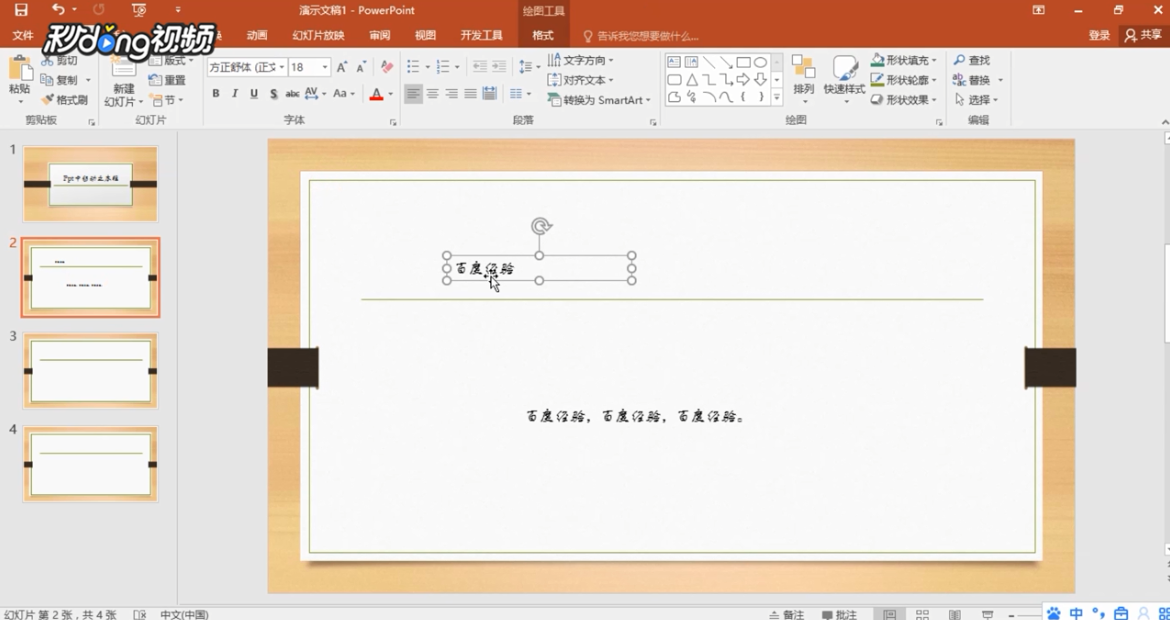Open the Arrange button
This screenshot has height=620, width=1170.
804,78
